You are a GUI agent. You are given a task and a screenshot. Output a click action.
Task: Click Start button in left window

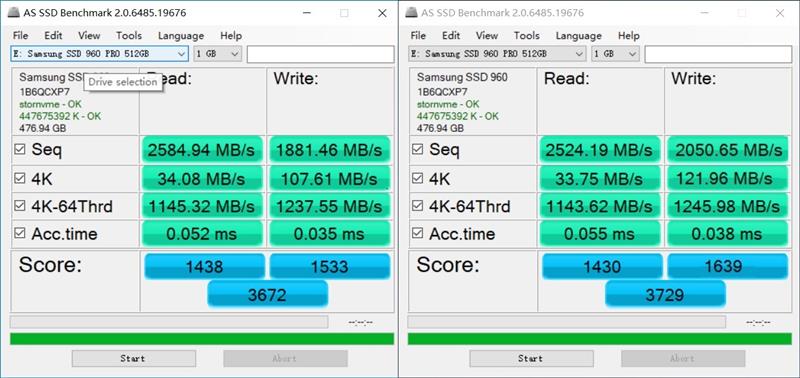133,358
